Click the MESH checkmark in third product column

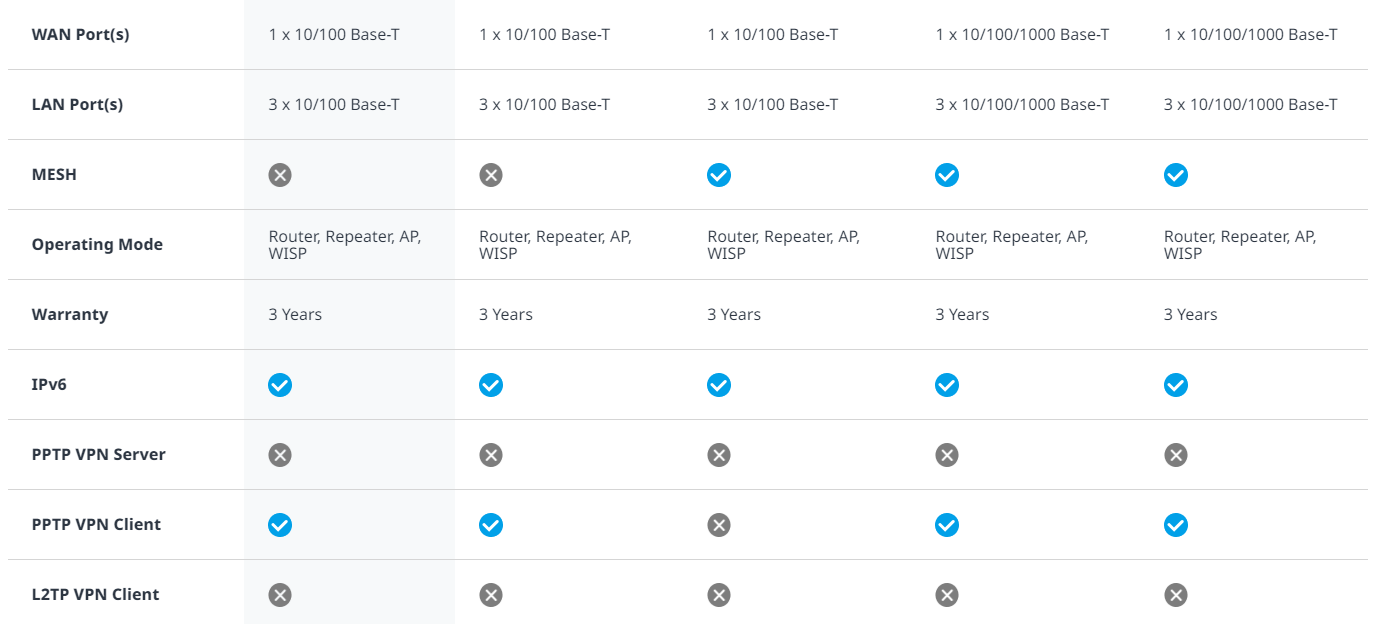[x=719, y=175]
